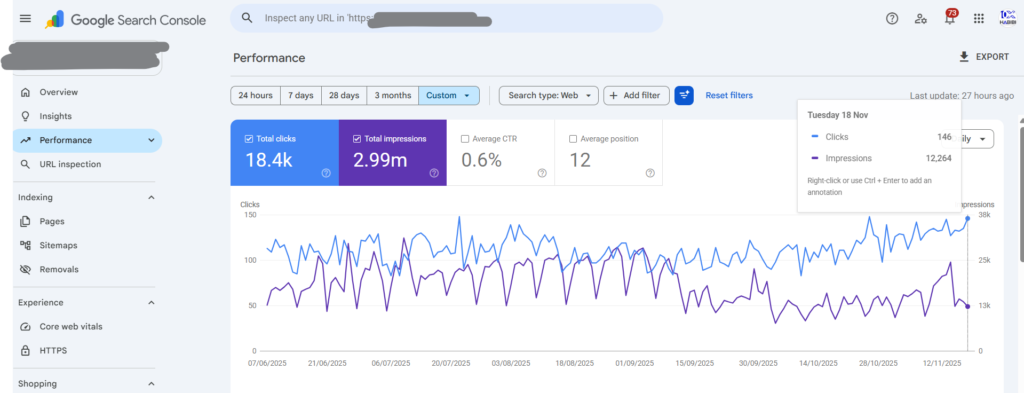Select the 24 hours date range
1024x393 pixels.
[x=255, y=95]
